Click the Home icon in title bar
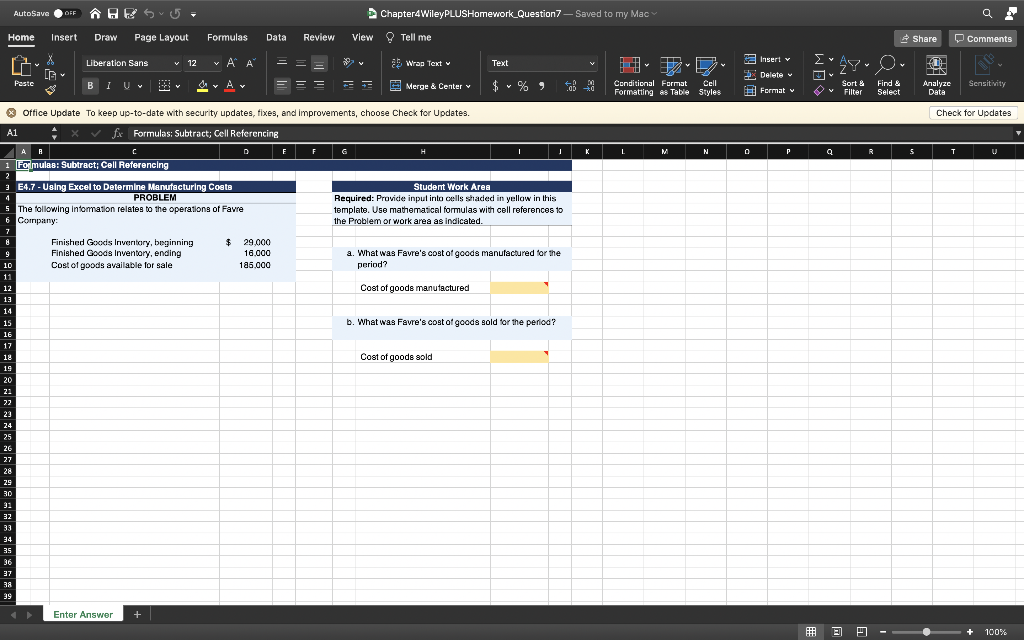The height and width of the screenshot is (640, 1024). point(95,13)
